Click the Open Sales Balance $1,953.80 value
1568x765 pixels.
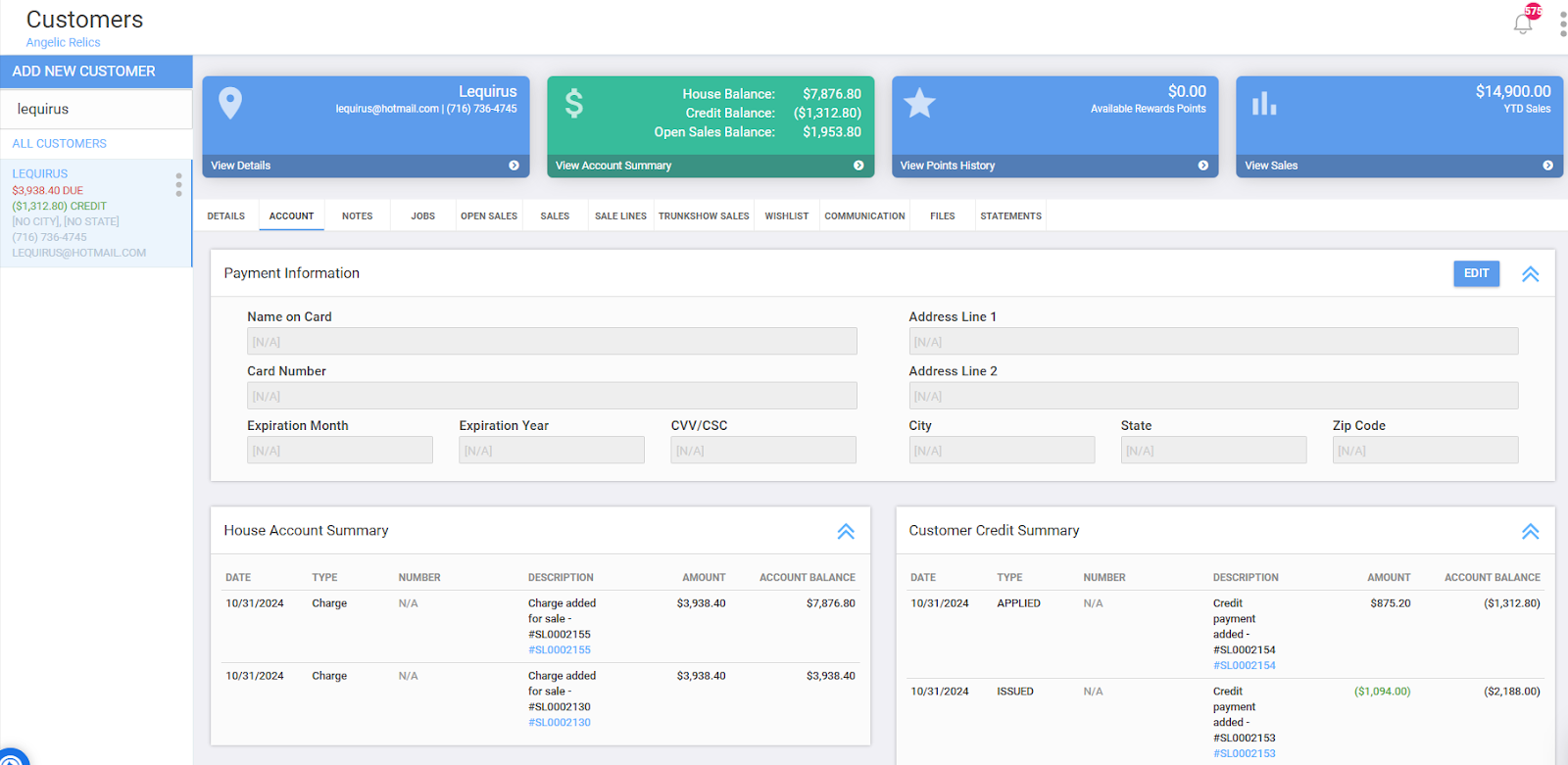point(832,132)
